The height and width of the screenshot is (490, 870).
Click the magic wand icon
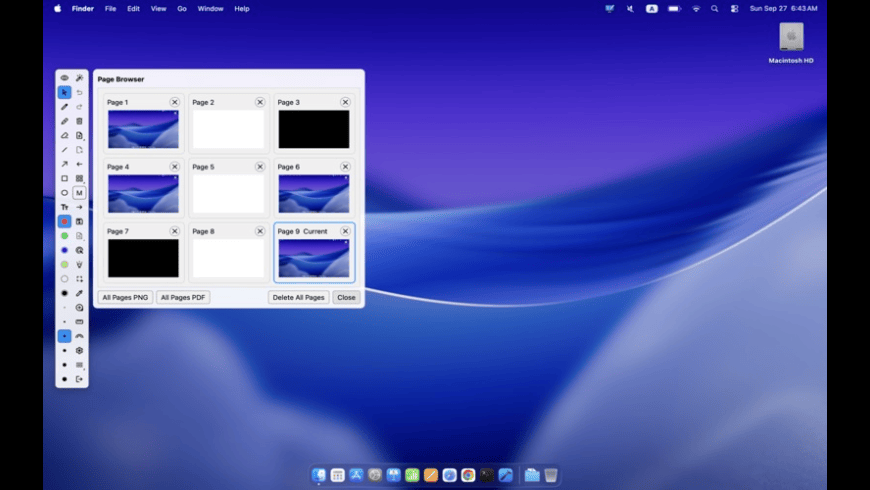tap(79, 78)
